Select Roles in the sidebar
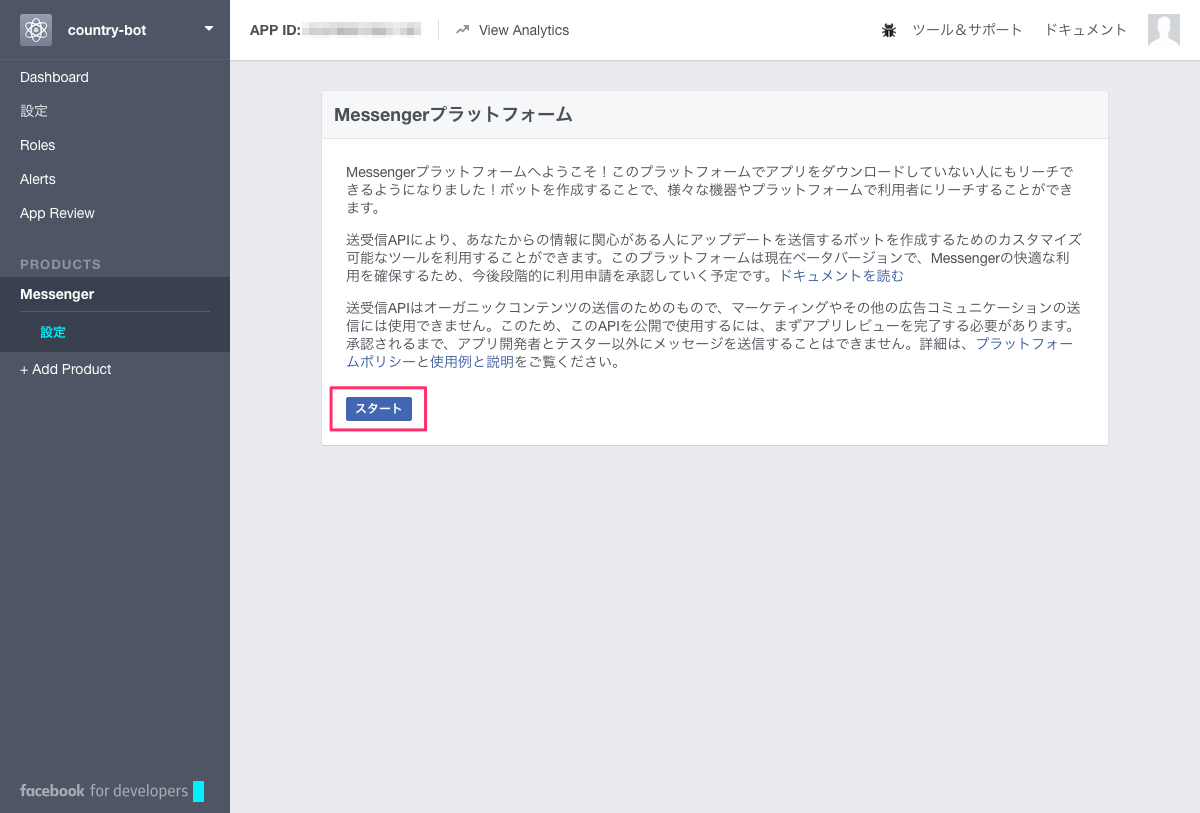 [x=38, y=145]
